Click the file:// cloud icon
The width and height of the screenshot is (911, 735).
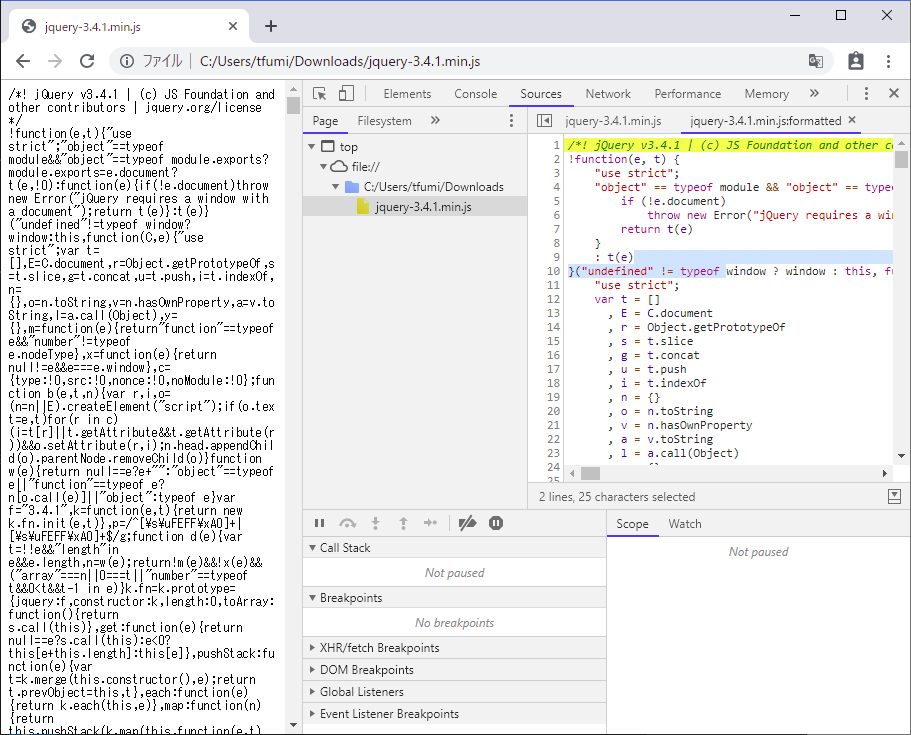pyautogui.click(x=339, y=167)
